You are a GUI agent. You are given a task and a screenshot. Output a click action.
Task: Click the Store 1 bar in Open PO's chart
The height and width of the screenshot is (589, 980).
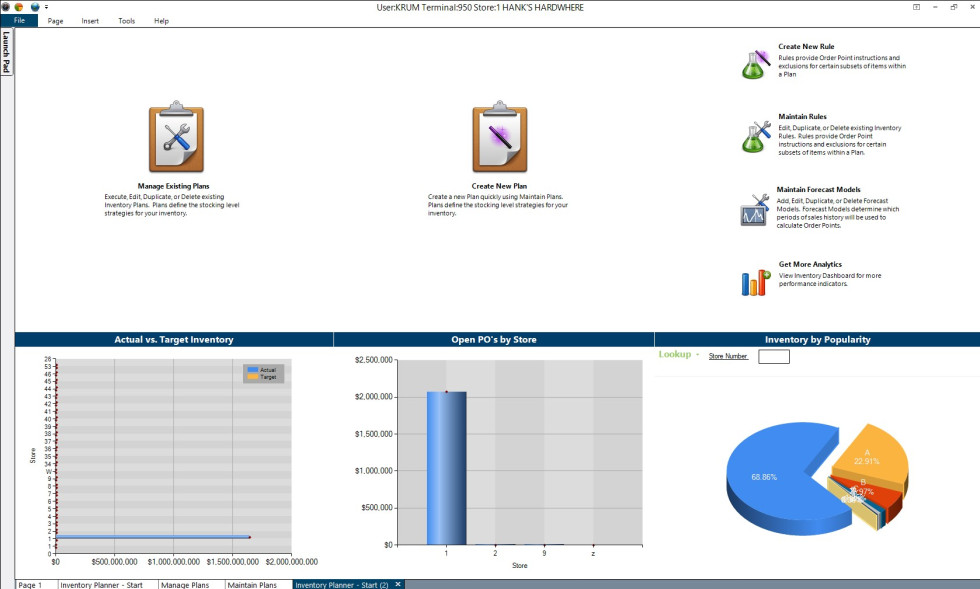(446, 468)
